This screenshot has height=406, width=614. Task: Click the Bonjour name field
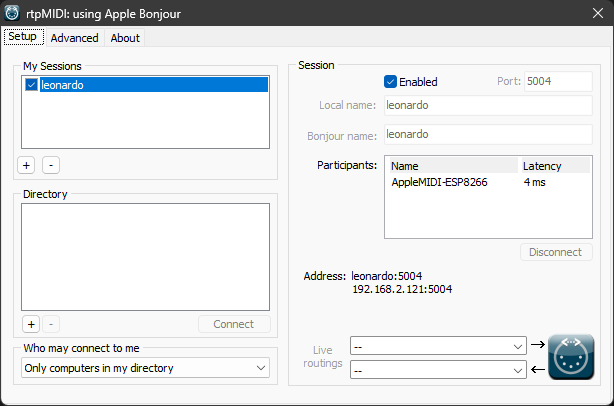click(x=488, y=134)
